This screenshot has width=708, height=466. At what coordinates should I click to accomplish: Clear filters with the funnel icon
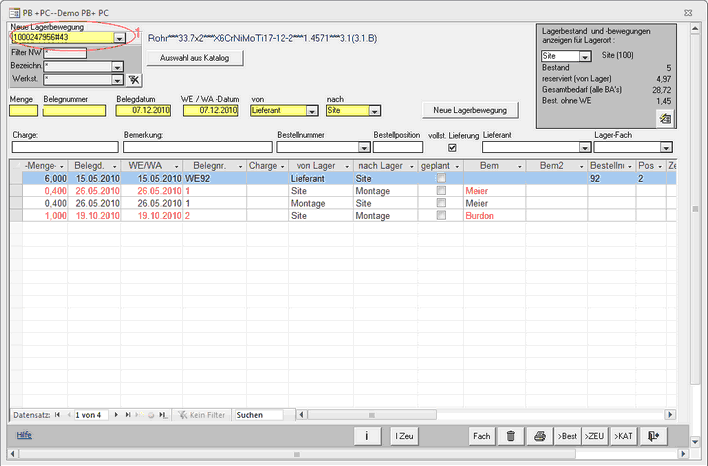(134, 79)
